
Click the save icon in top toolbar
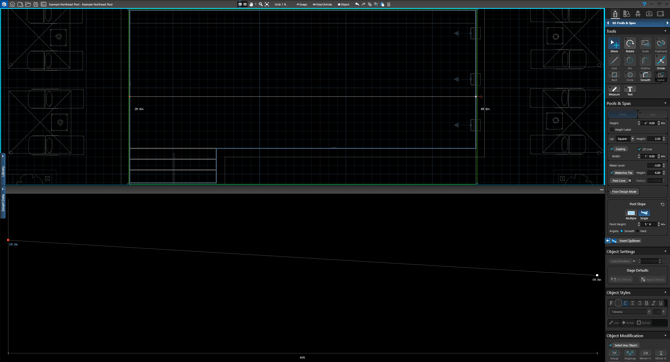[x=35, y=4]
